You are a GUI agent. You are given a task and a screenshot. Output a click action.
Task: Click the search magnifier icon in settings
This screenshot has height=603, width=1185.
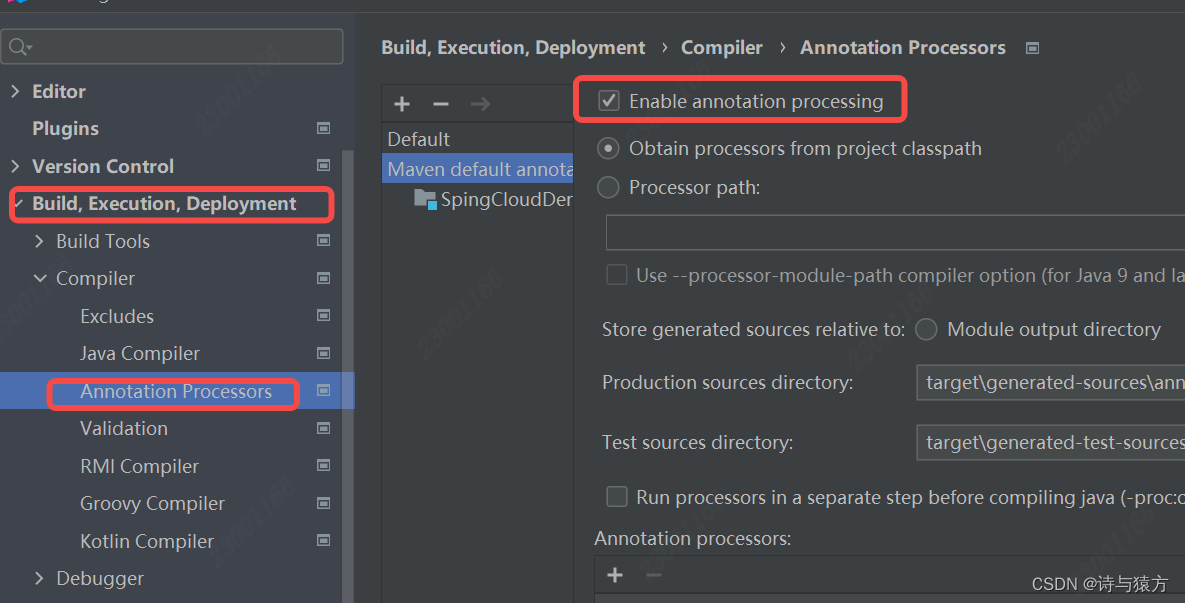pyautogui.click(x=19, y=48)
